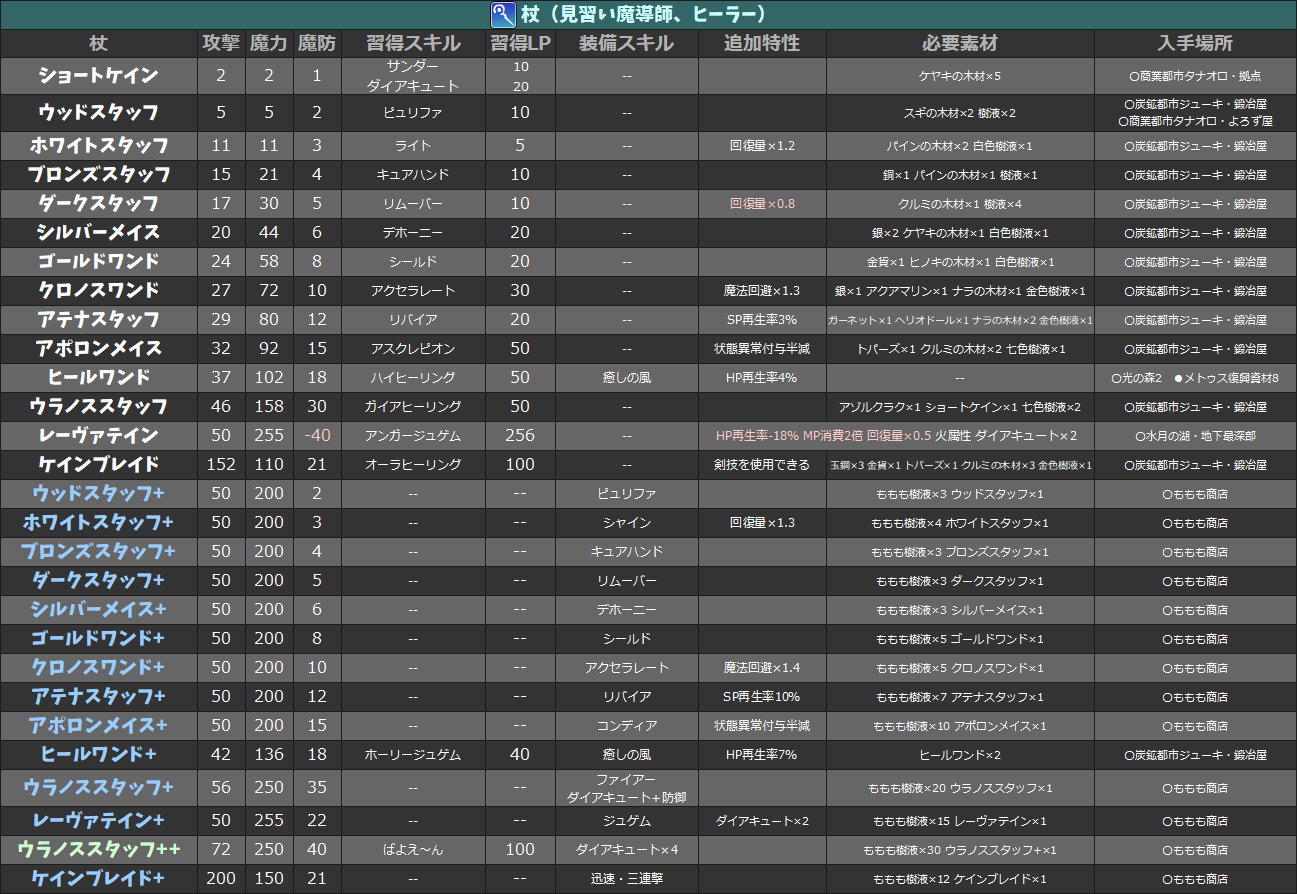
Task: Click the レーヴァテイン+ weapon name
Action: tap(98, 820)
